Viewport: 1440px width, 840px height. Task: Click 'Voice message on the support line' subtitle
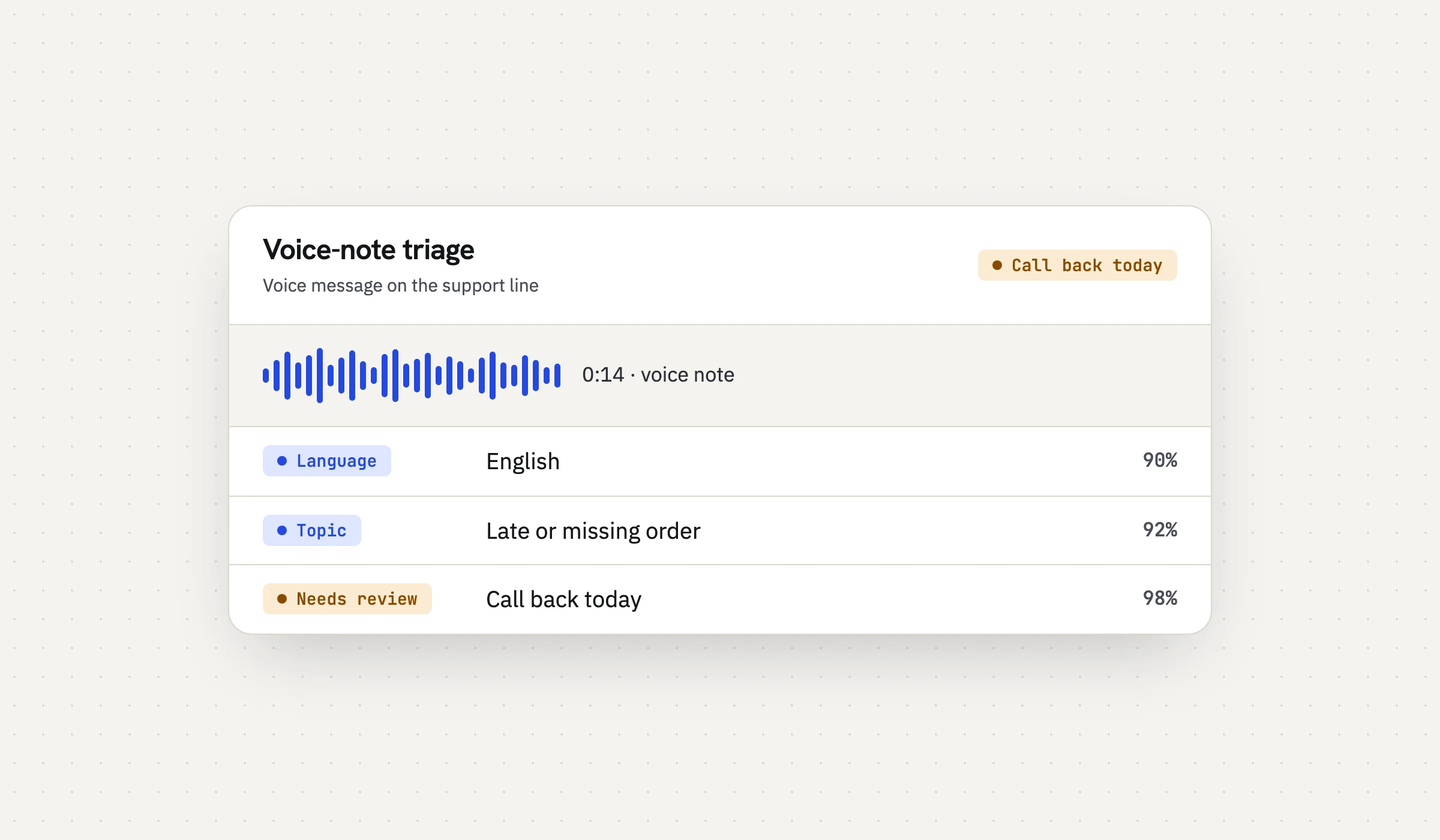[x=401, y=286]
